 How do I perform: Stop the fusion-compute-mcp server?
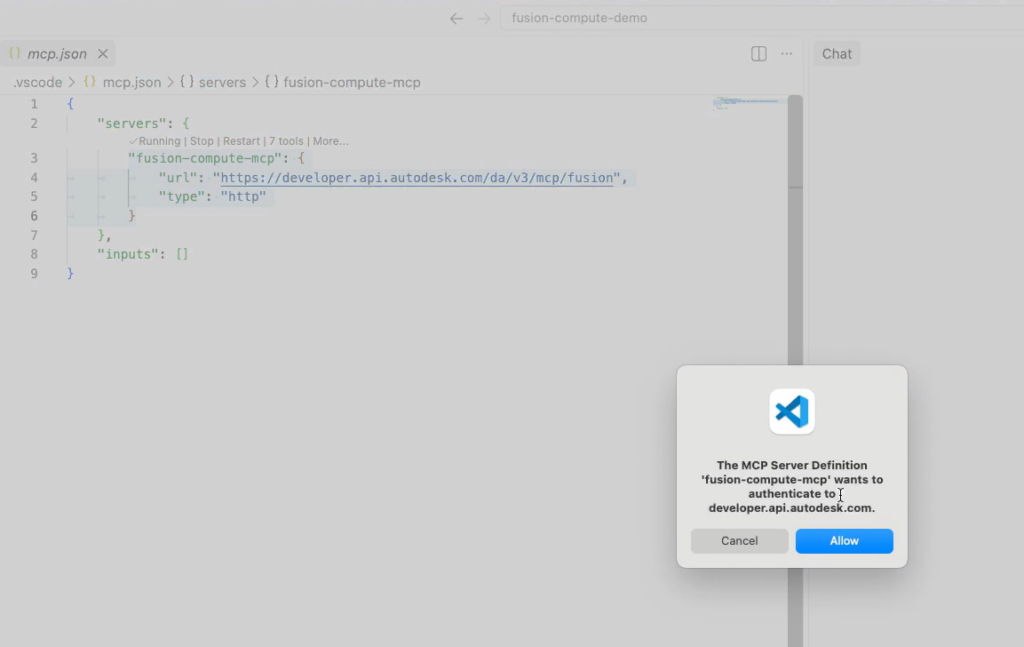click(x=202, y=141)
